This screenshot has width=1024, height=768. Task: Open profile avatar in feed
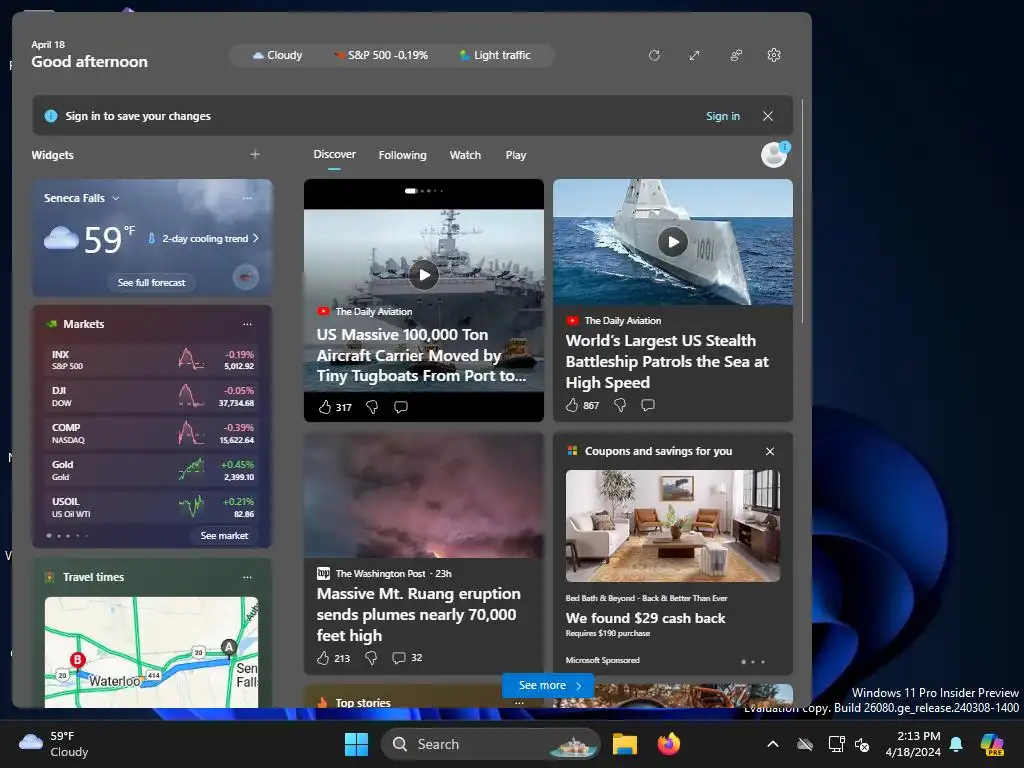coord(775,155)
